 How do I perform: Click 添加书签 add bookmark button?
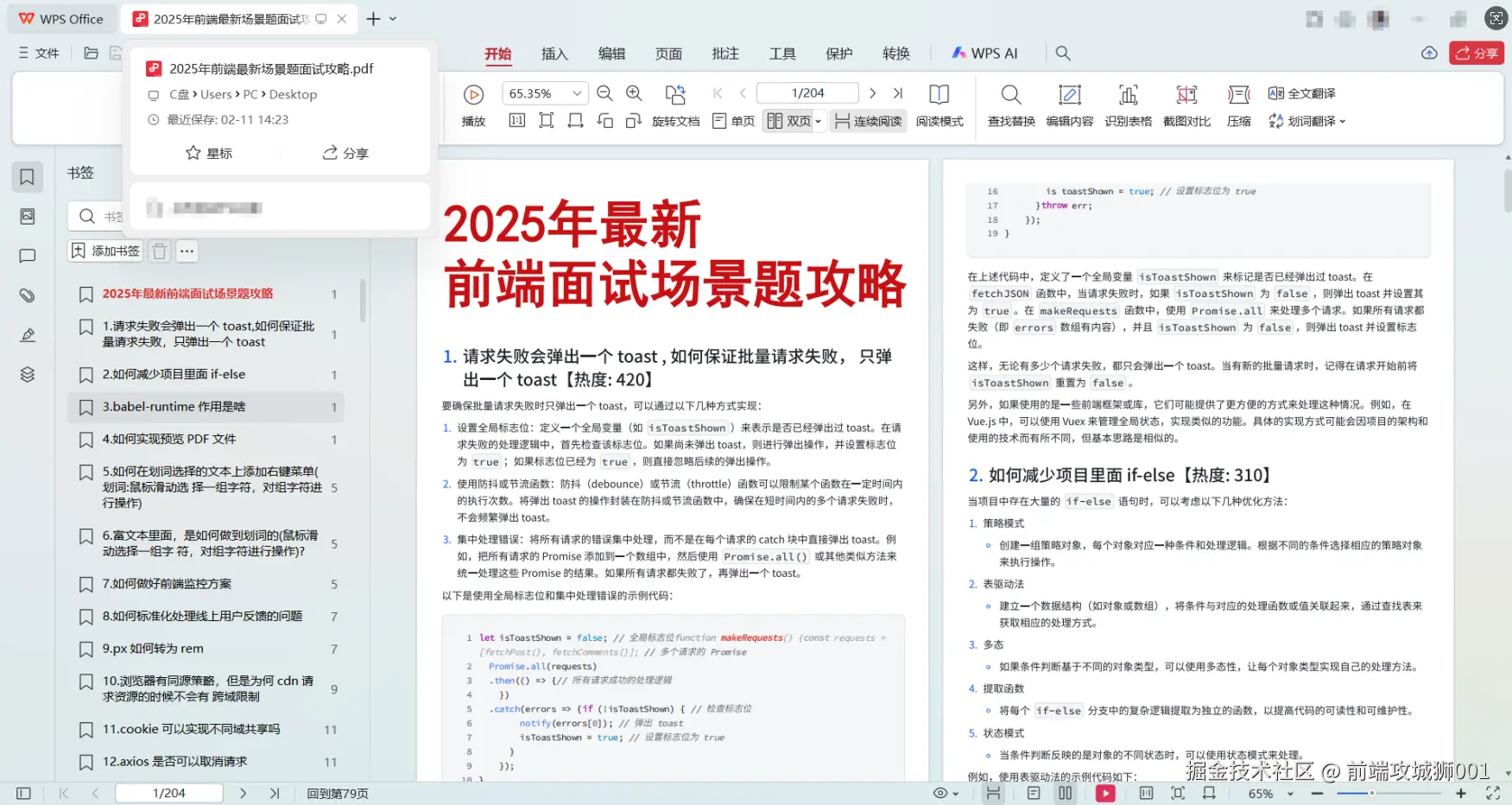point(105,251)
